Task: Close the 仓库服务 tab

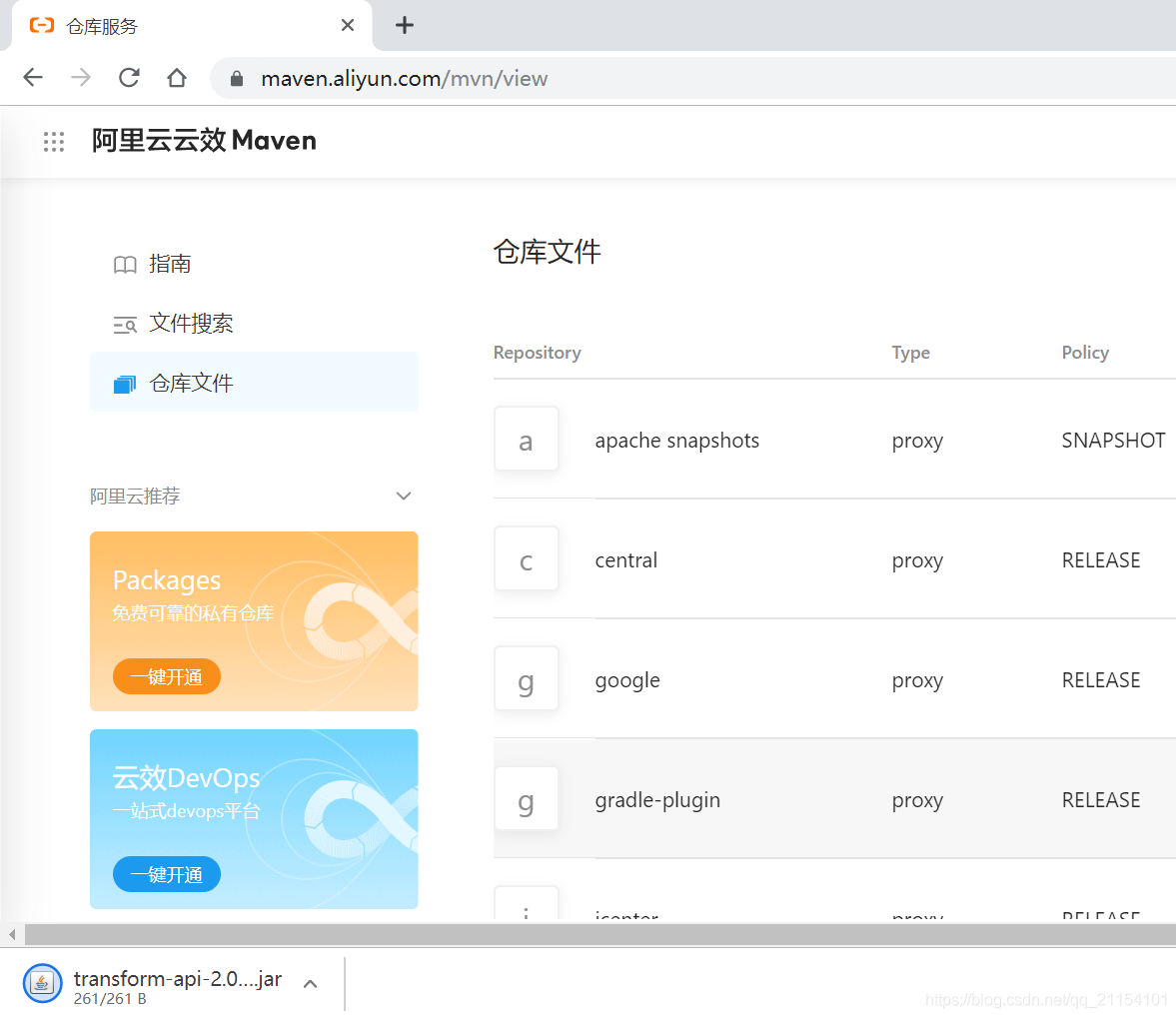Action: [348, 26]
